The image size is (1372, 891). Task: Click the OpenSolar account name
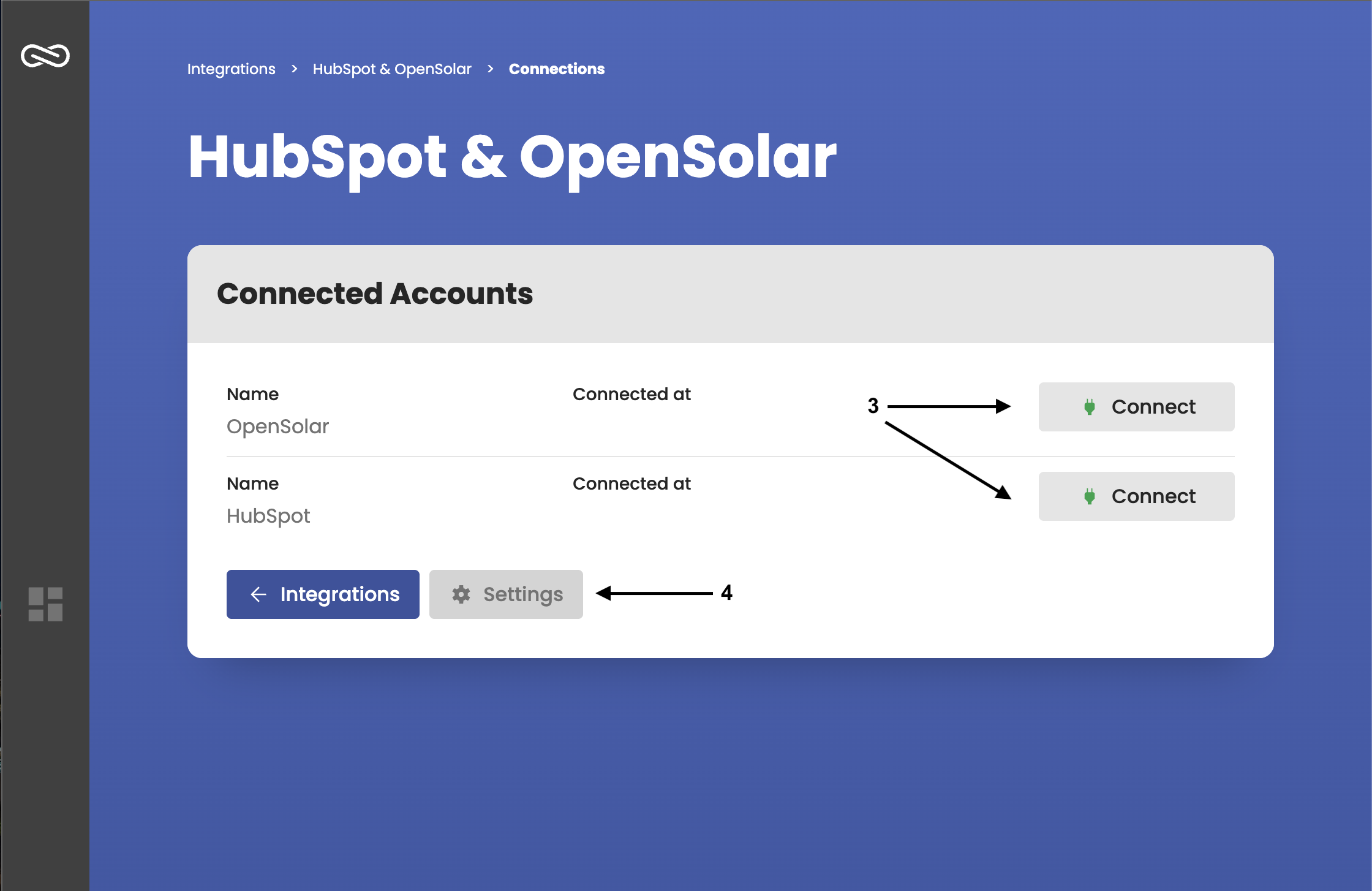point(277,427)
